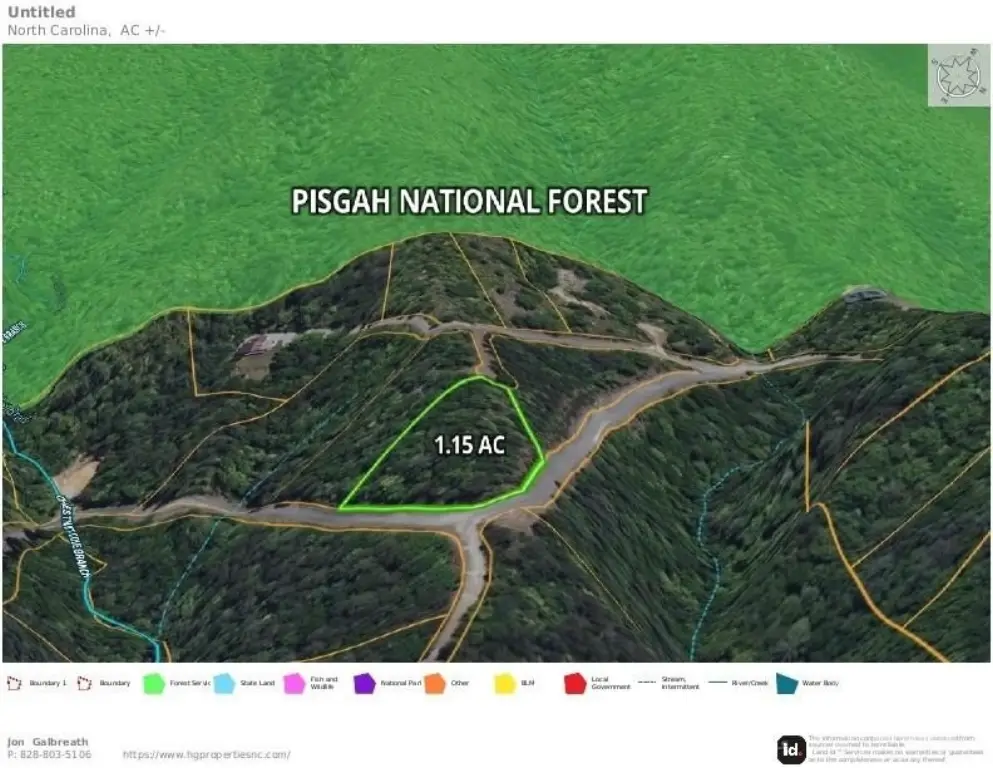Click the red Local Government legend icon

(x=575, y=683)
